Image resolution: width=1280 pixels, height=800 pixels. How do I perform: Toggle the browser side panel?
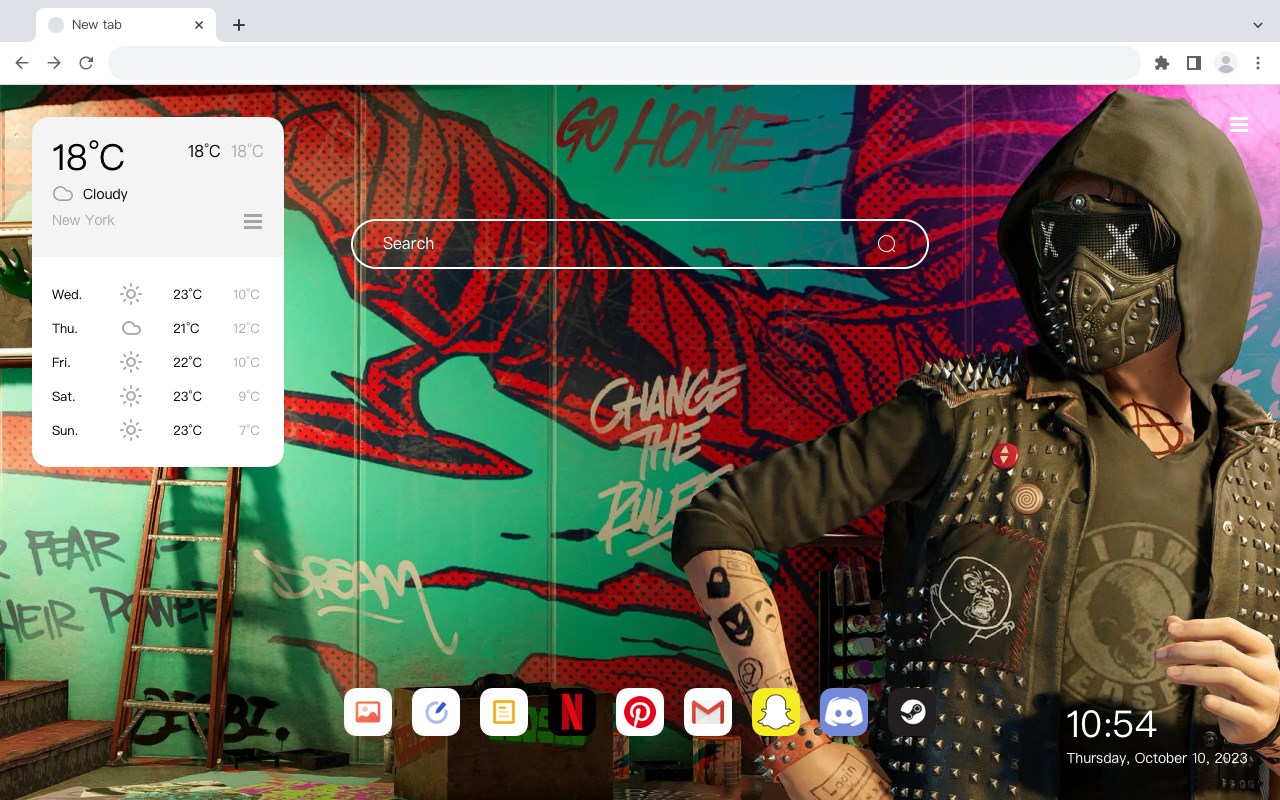[x=1193, y=63]
